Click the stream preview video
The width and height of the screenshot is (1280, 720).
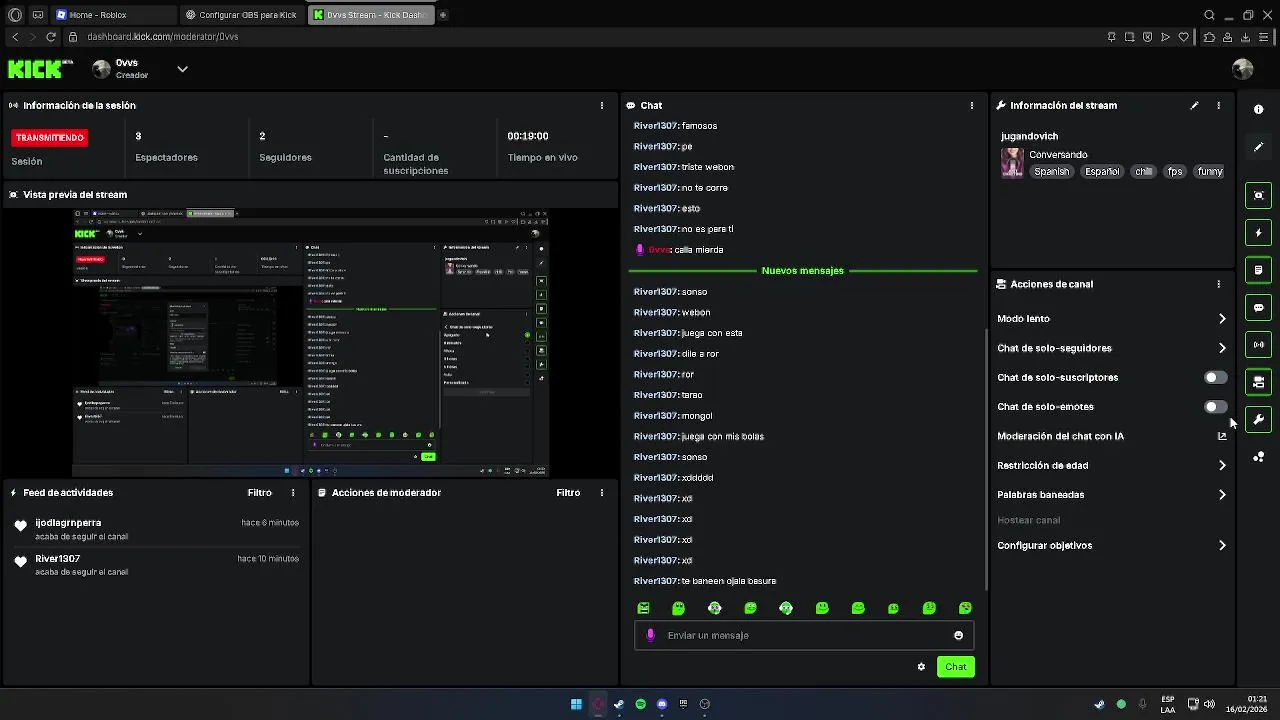310,343
